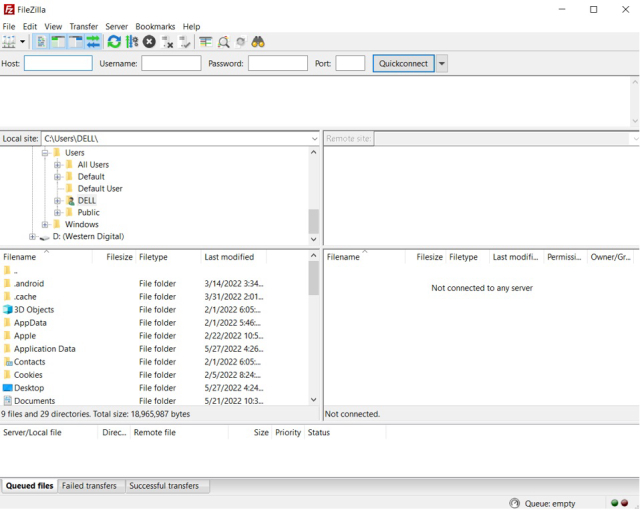
Task: Toggle local directory tree display
Action: coord(58,42)
